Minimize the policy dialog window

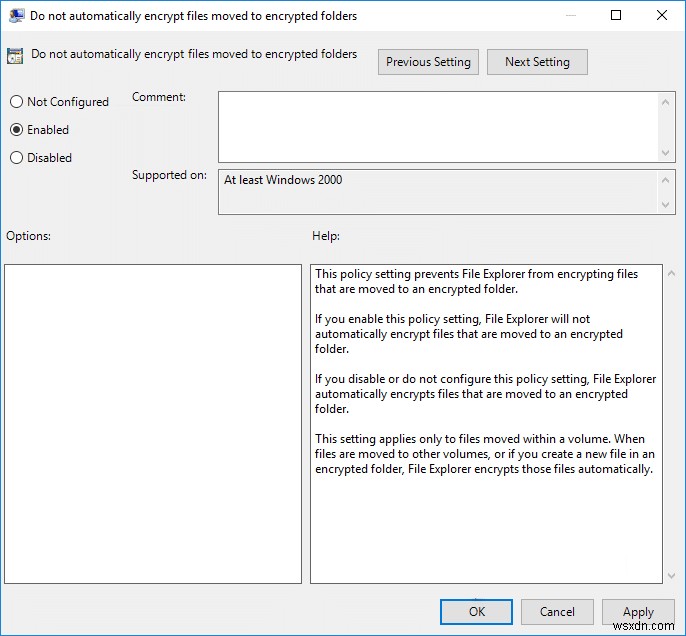pyautogui.click(x=570, y=15)
